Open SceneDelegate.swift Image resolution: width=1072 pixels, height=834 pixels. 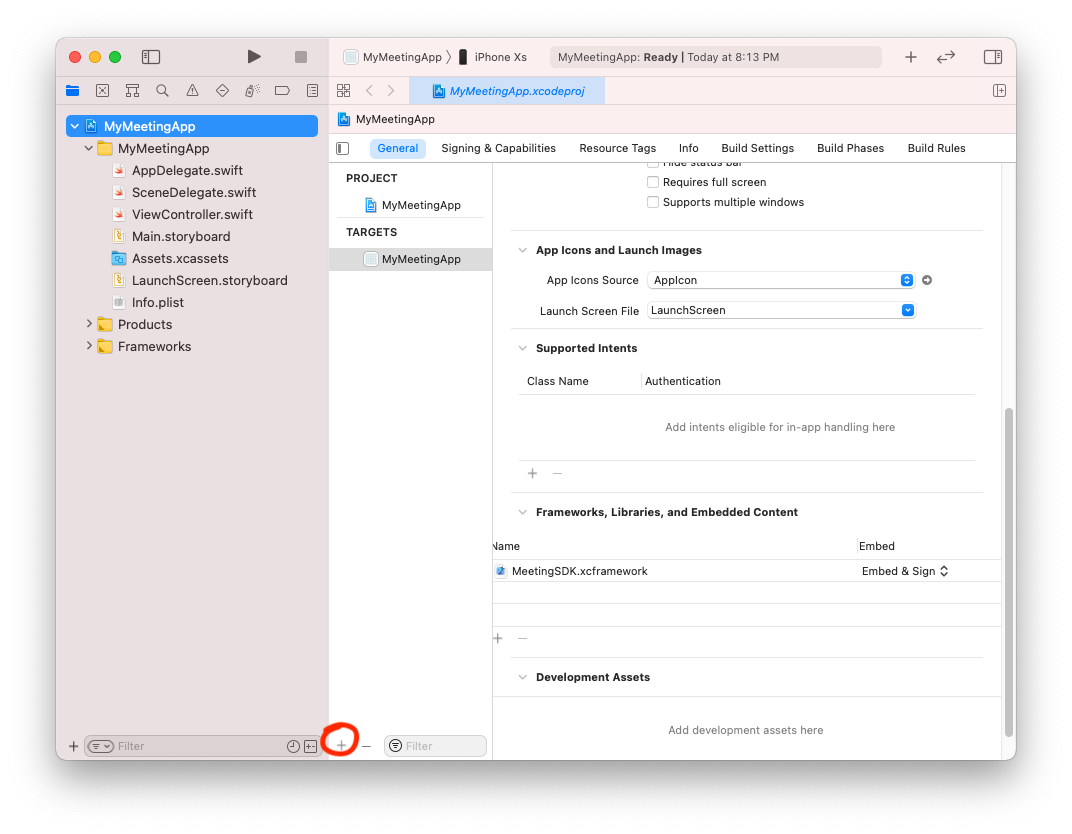tap(193, 192)
